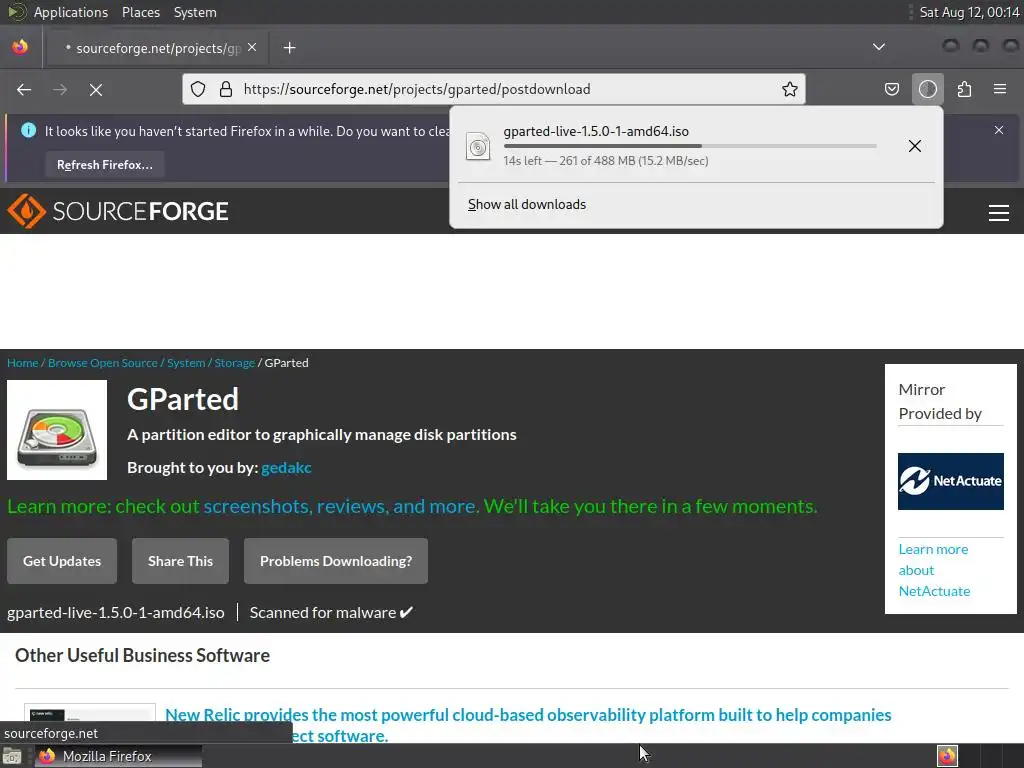Open Learn more about NetActuate link
The image size is (1024, 768).
click(934, 570)
